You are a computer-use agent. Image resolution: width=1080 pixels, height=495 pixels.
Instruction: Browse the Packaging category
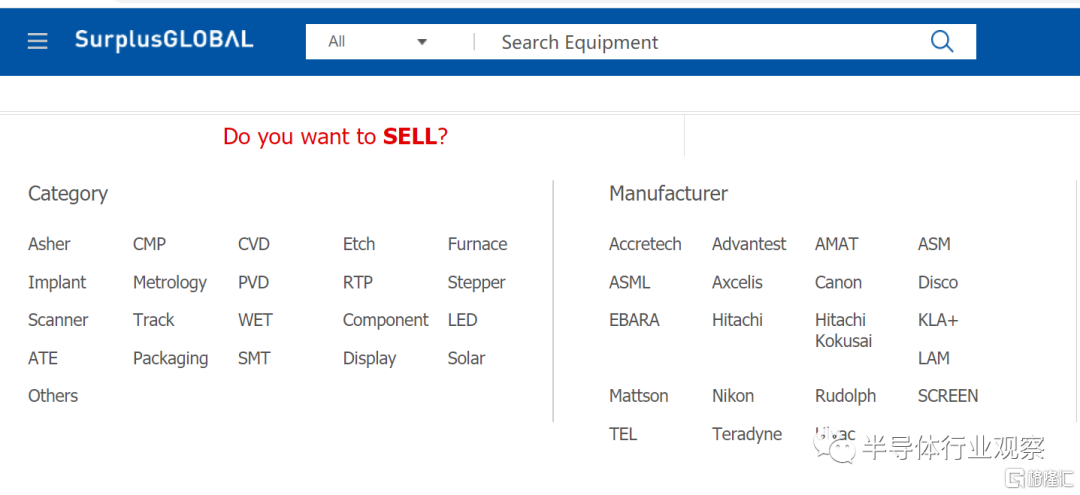click(170, 358)
